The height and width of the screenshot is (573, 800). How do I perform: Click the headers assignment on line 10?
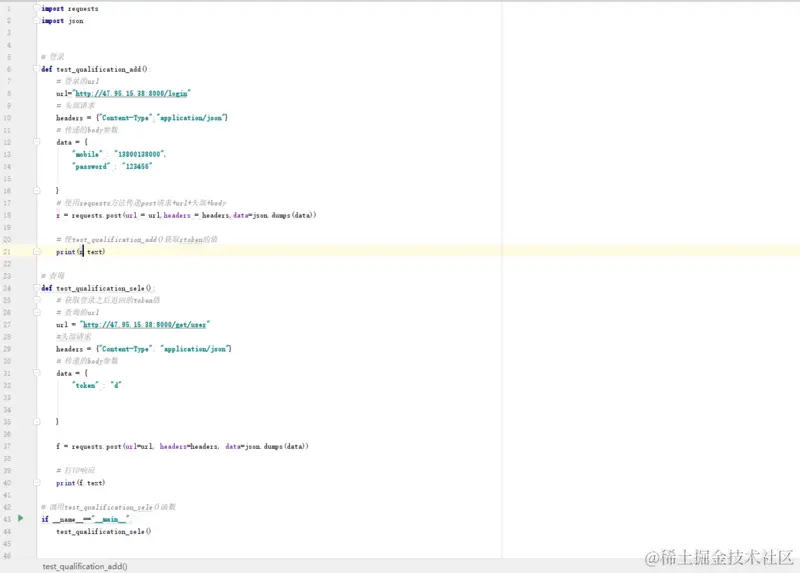(x=142, y=118)
